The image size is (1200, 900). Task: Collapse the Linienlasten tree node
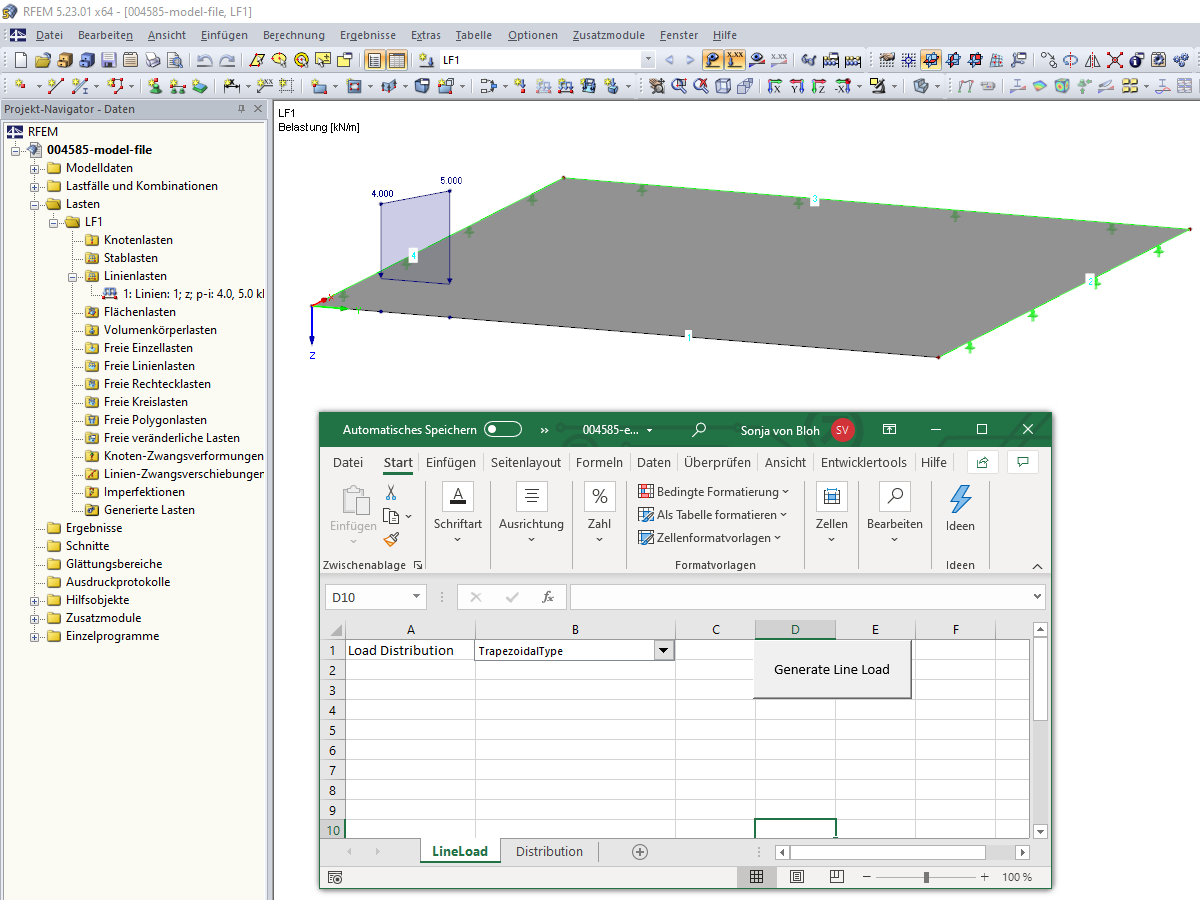point(72,276)
